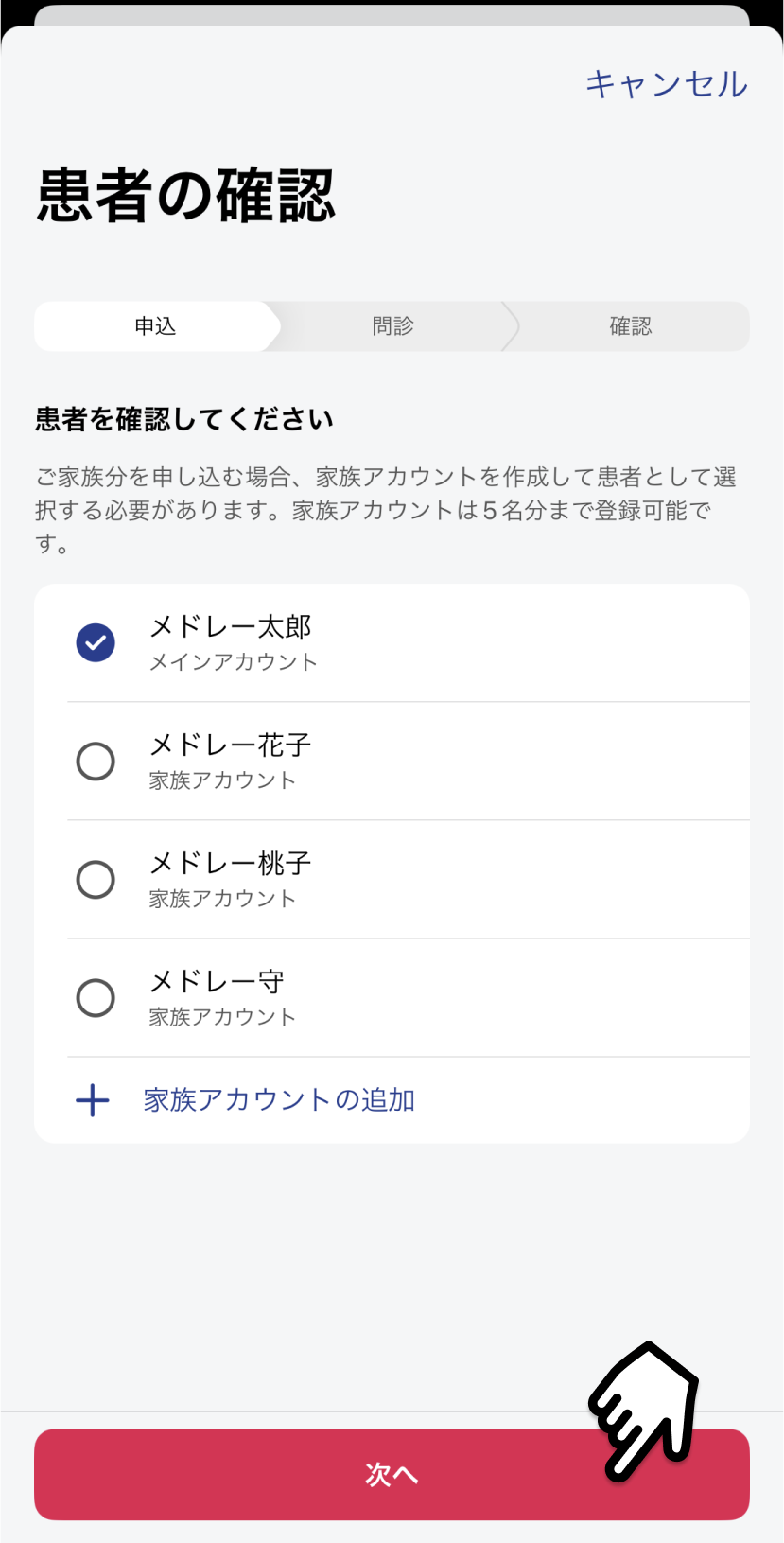Open the 家族アカウントの追加 link

[279, 1100]
